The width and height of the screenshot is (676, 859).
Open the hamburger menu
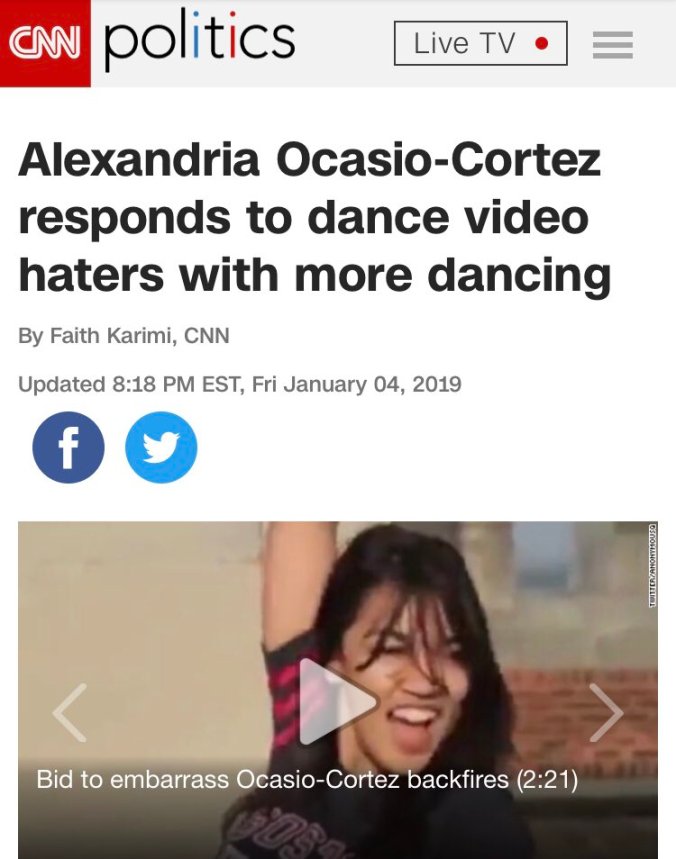click(613, 45)
